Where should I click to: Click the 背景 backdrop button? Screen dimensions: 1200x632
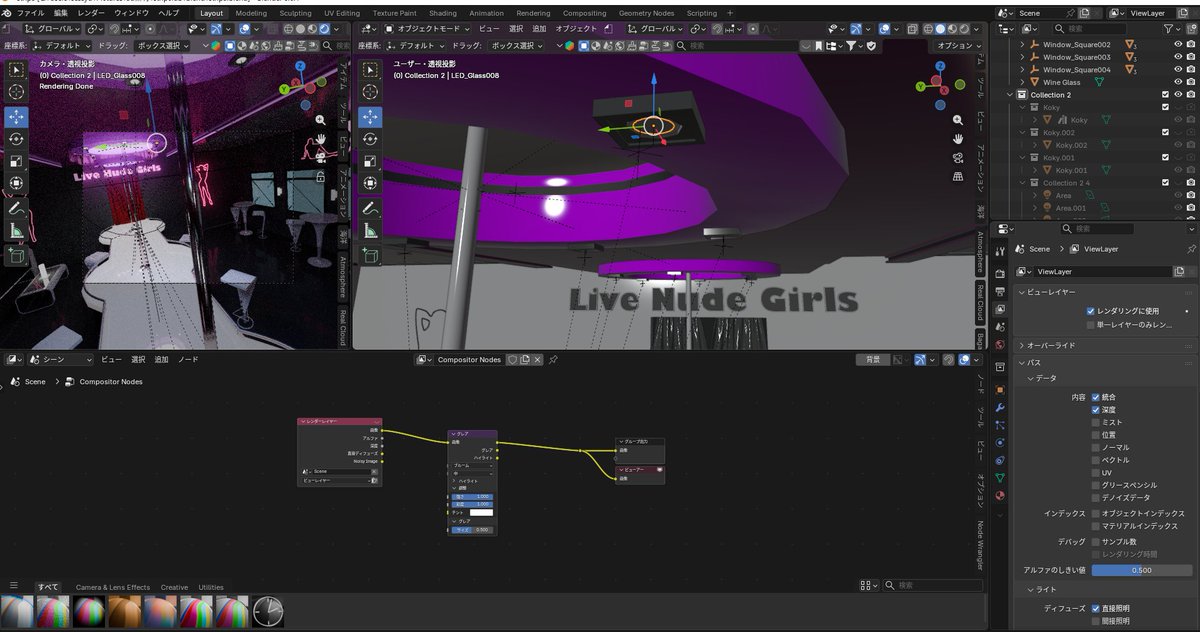[873, 359]
